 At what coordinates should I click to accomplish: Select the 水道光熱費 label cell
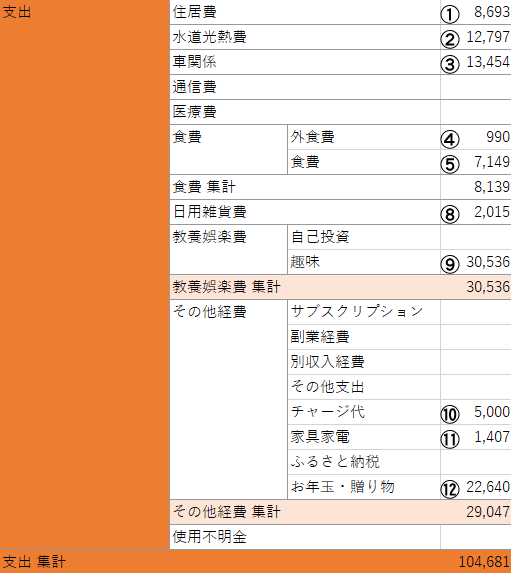tap(305, 37)
